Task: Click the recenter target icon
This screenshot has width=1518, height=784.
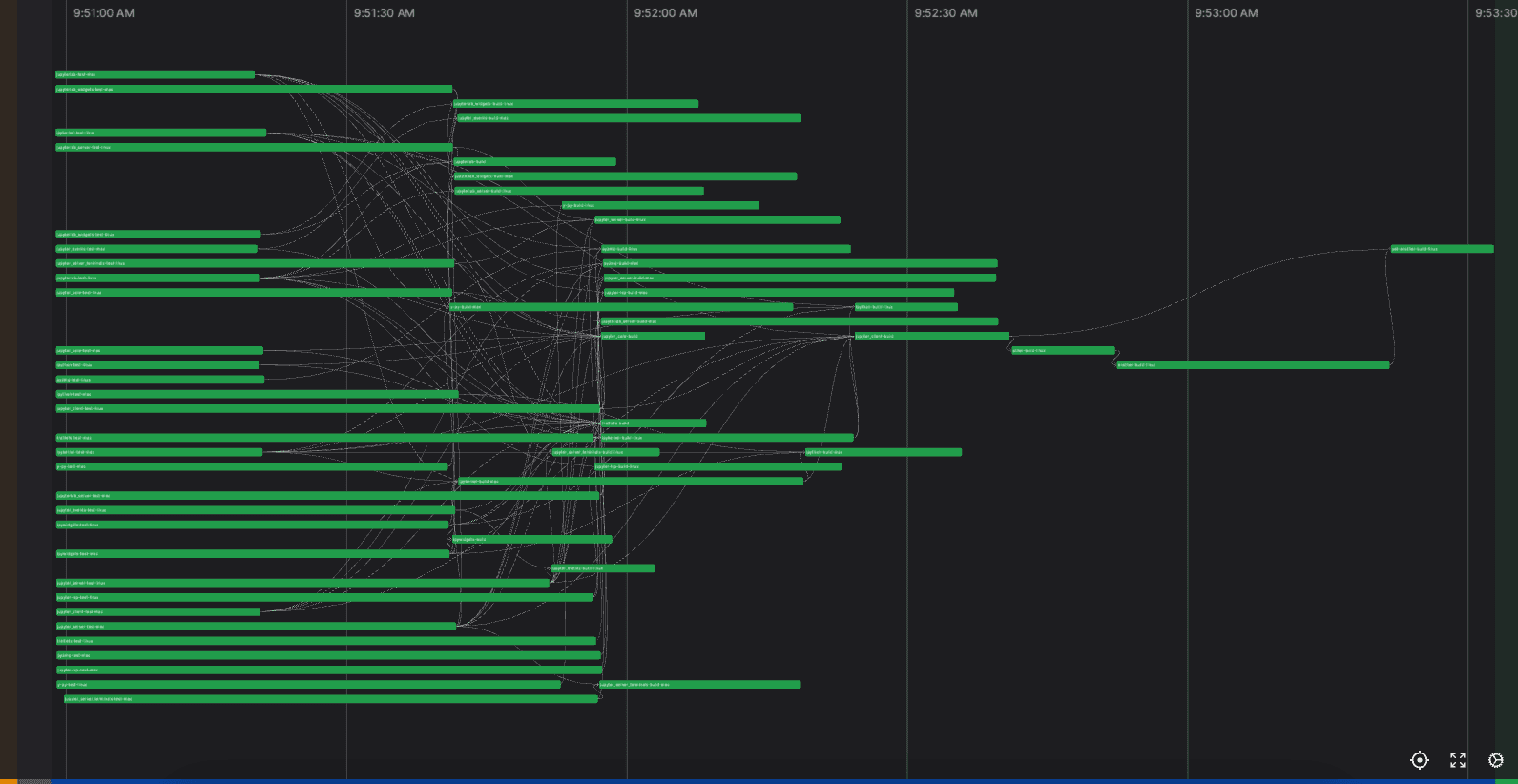Action: point(1419,760)
